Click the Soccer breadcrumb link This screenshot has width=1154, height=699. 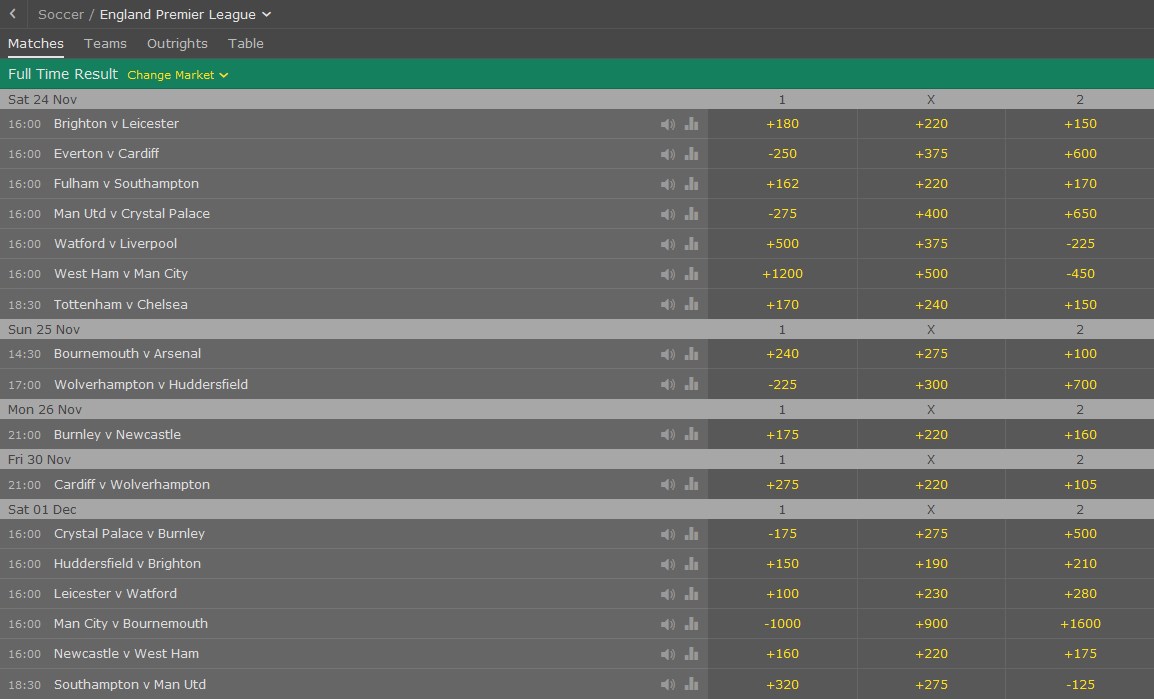coord(60,14)
